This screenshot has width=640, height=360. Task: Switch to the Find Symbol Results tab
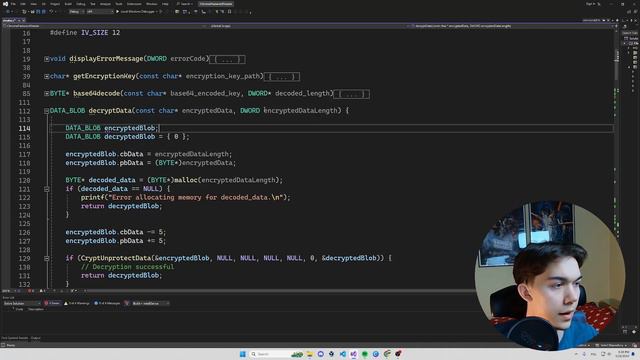[15, 338]
